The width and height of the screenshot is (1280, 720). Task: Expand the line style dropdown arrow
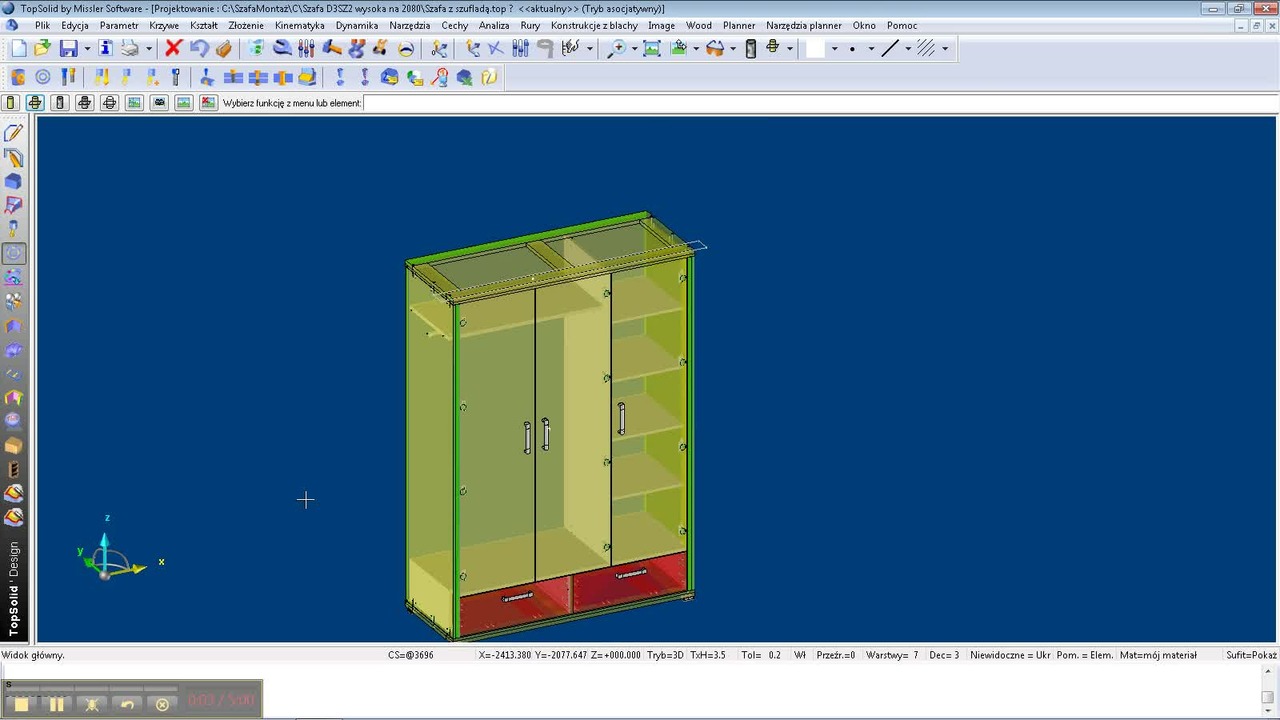tap(908, 48)
